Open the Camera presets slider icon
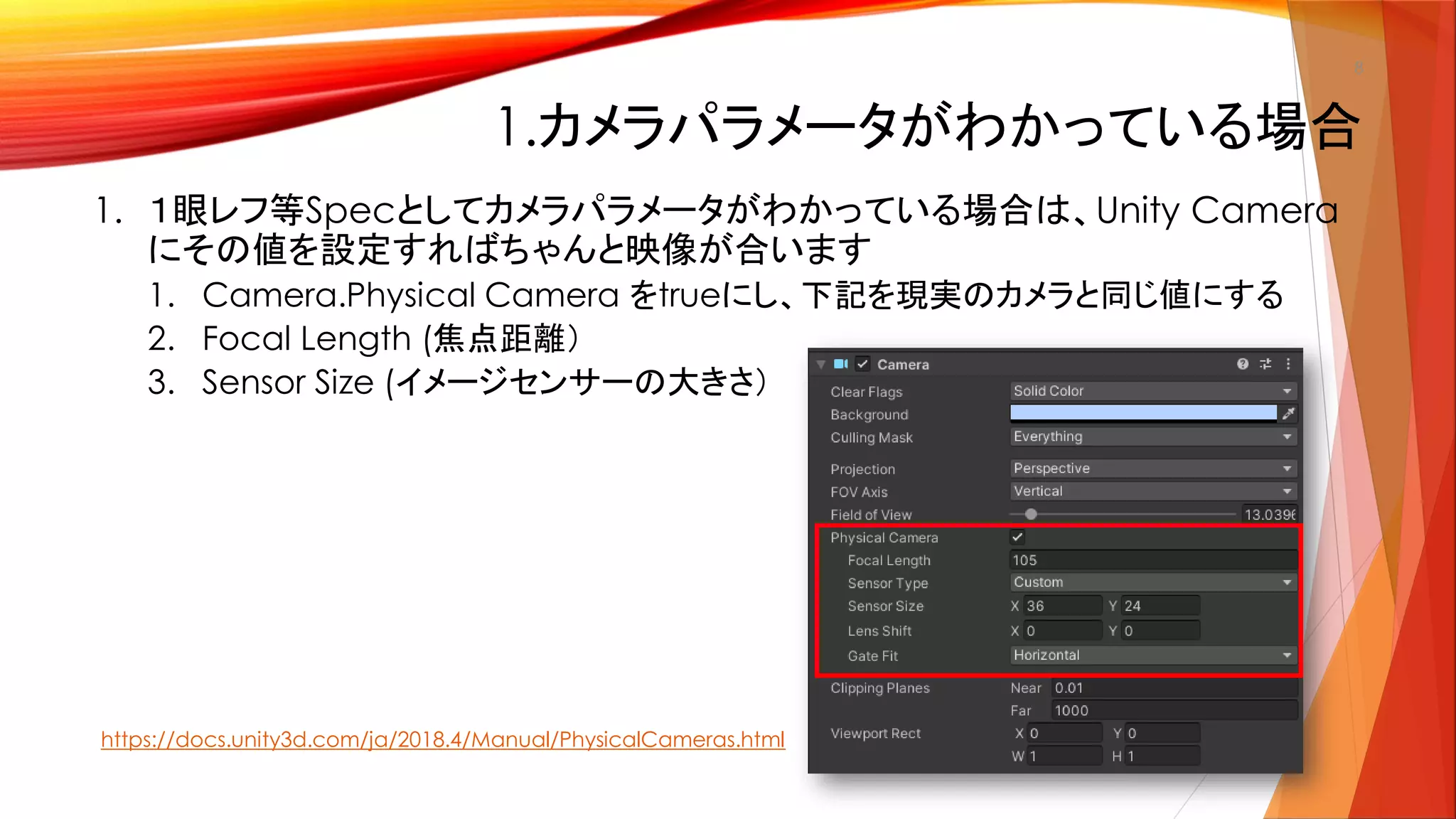 [1265, 364]
